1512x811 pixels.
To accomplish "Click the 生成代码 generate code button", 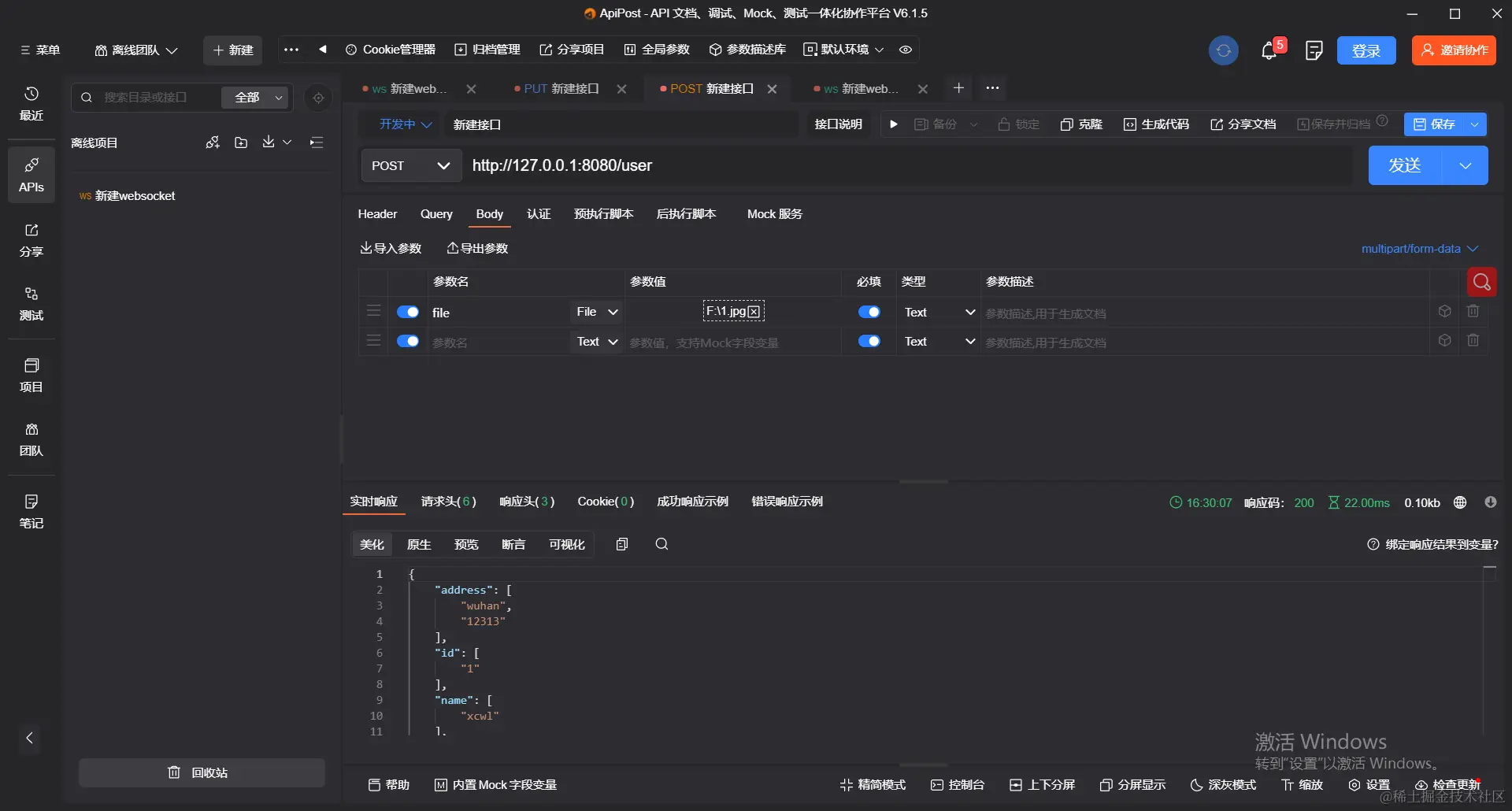I will tap(1156, 124).
